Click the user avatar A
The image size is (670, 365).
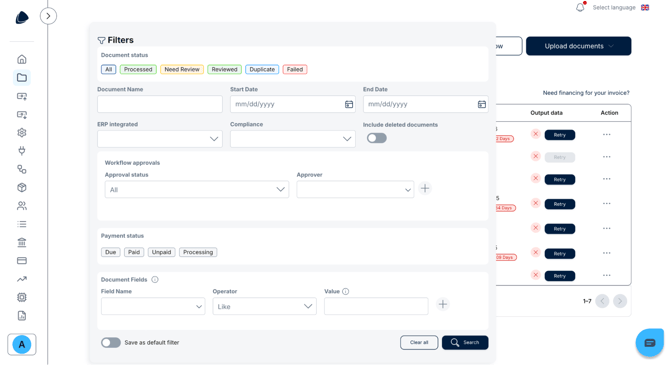pyautogui.click(x=22, y=344)
